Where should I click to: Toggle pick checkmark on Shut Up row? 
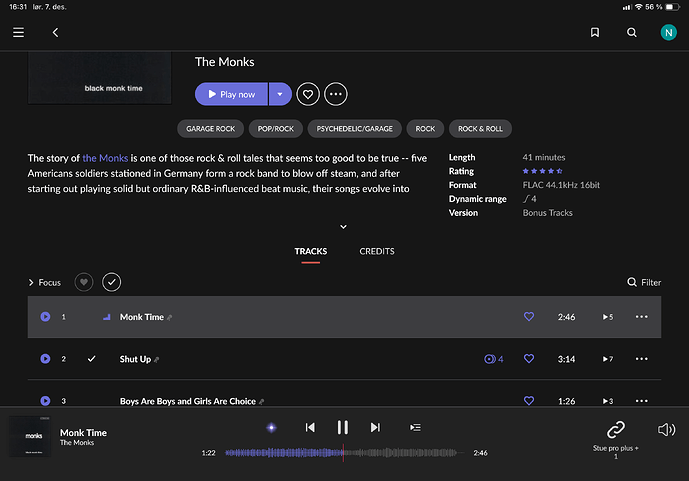91,359
